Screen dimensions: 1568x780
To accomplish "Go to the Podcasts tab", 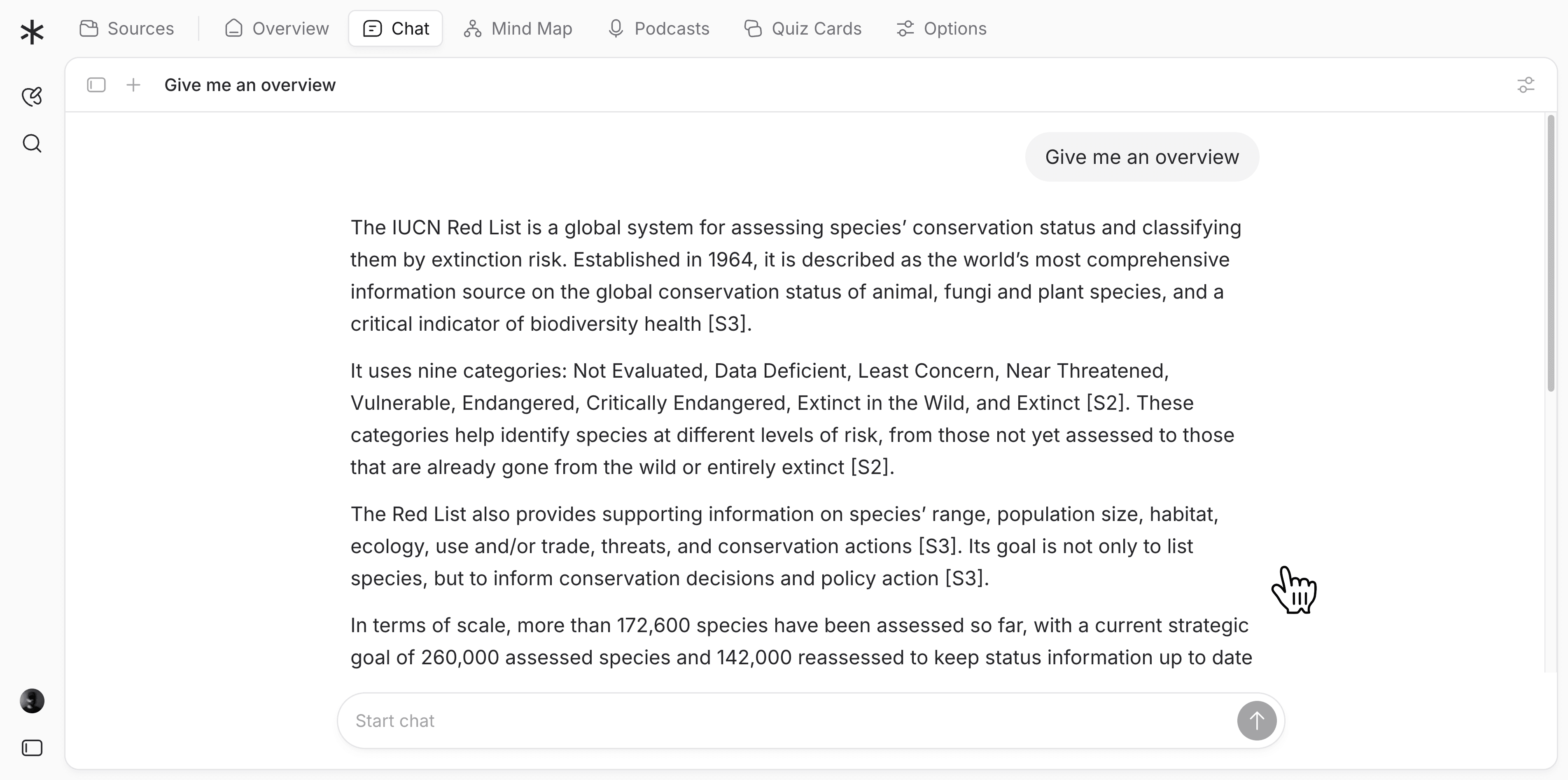I will point(658,28).
